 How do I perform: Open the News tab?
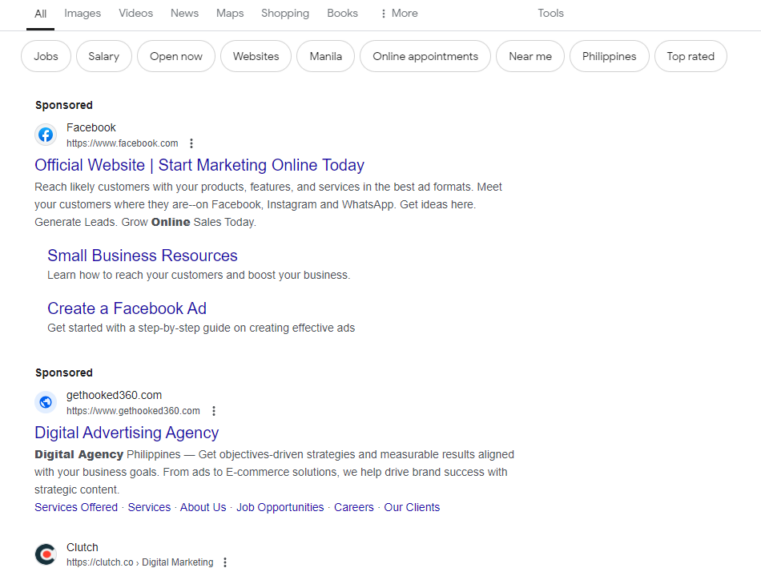click(x=184, y=13)
